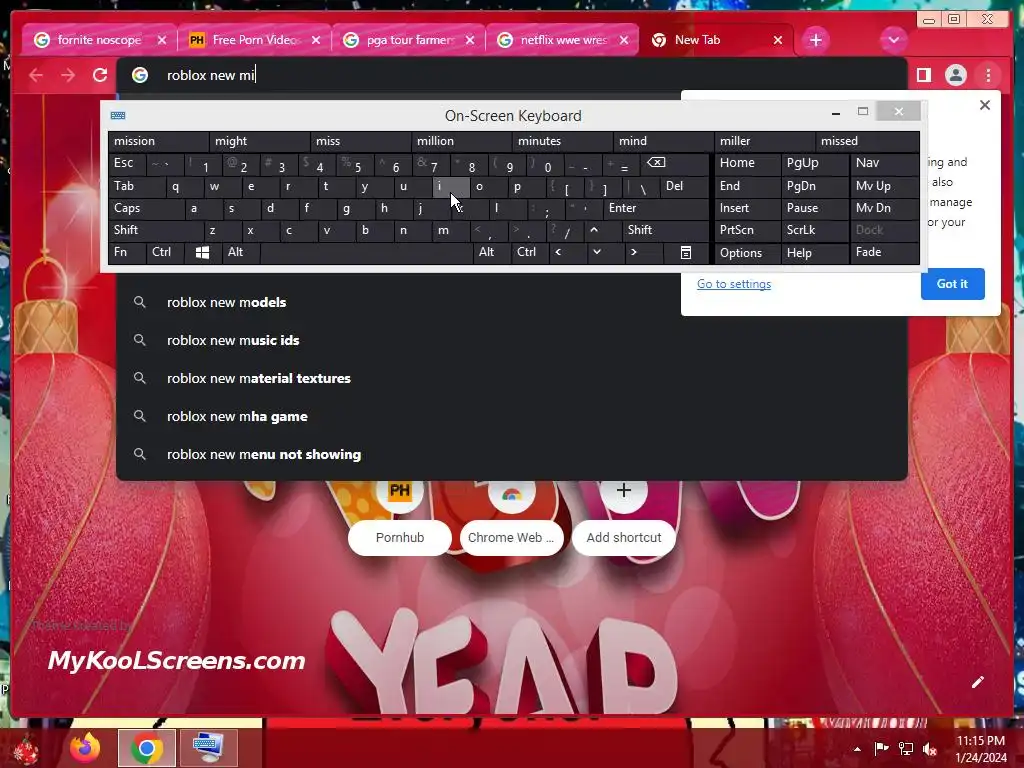Screen dimensions: 1024x768
Task: Switch to the pga tour farmers tab
Action: coord(409,40)
